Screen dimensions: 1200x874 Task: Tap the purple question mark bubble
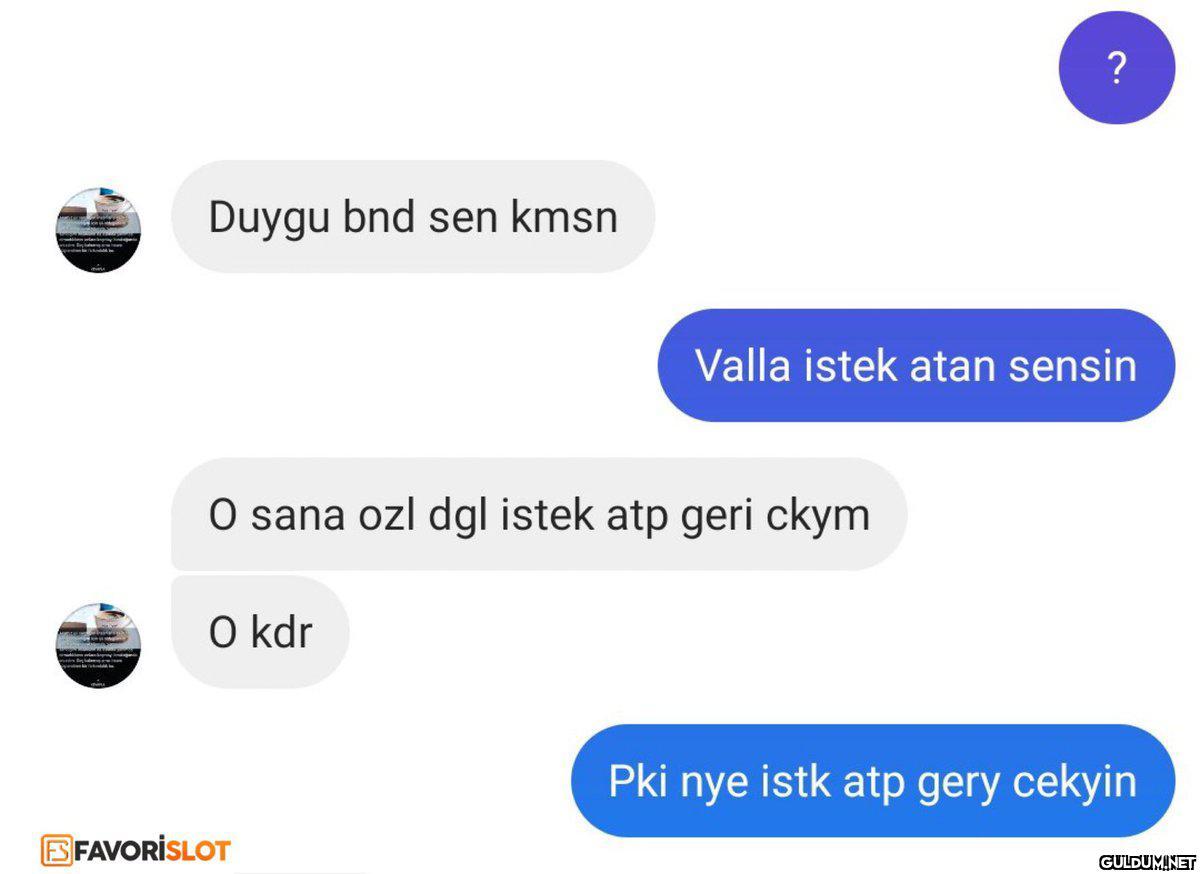[x=1116, y=67]
